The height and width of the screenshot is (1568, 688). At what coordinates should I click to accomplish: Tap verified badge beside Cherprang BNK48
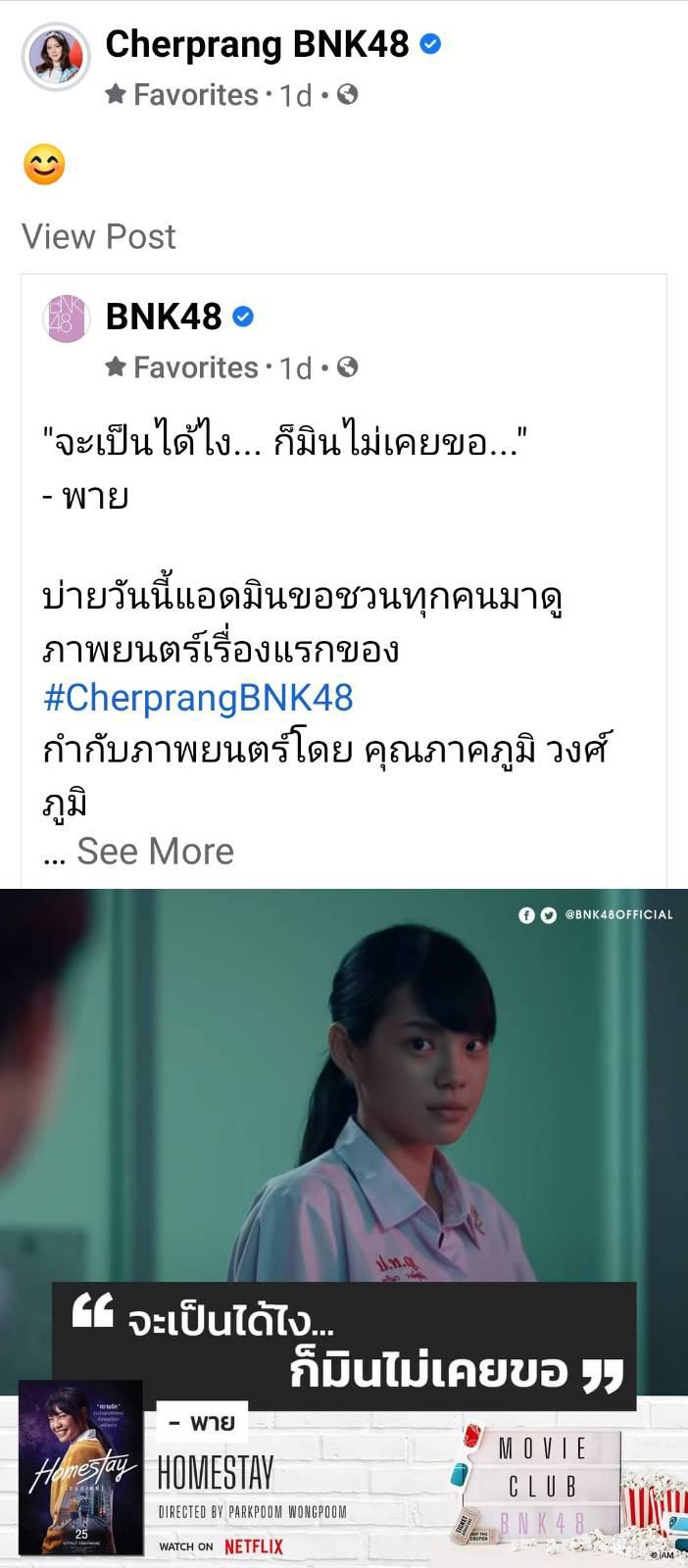(430, 44)
